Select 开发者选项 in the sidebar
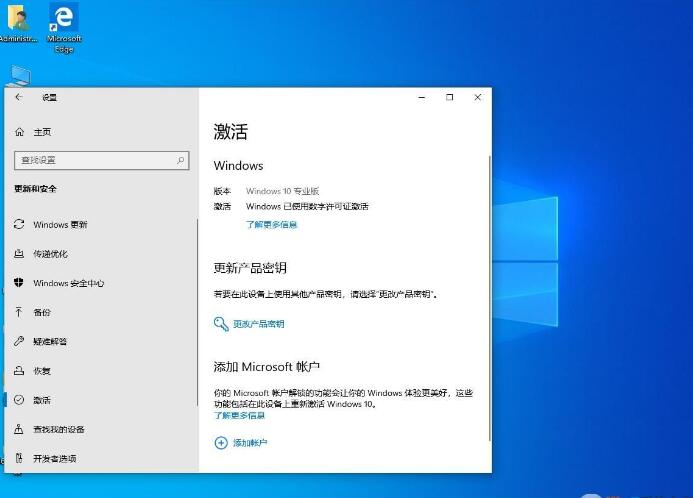This screenshot has width=693, height=498. click(102, 458)
